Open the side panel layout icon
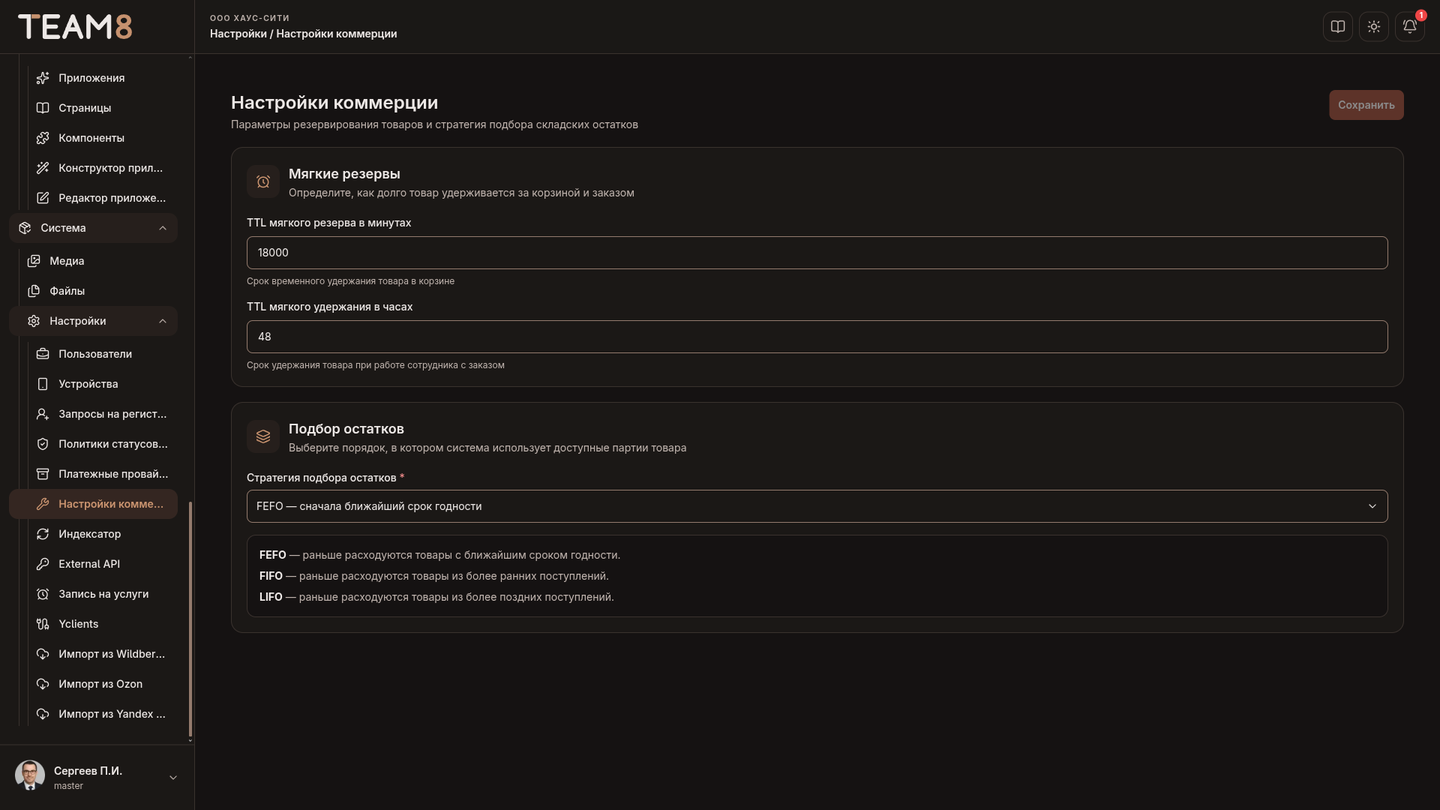Screen dimensions: 1440x810 pyautogui.click(x=1338, y=27)
